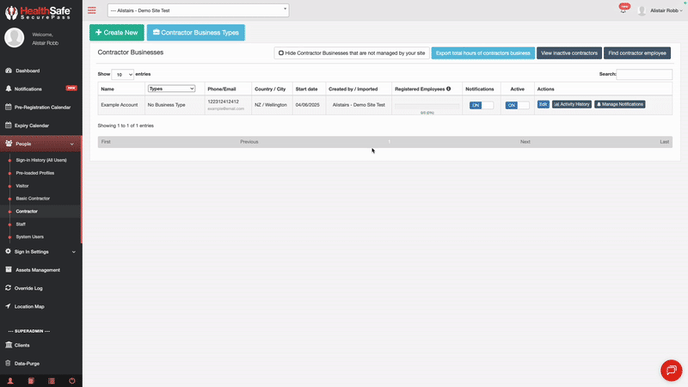The image size is (688, 387).
Task: Open the Basic Contractor menu item
Action: [33, 198]
